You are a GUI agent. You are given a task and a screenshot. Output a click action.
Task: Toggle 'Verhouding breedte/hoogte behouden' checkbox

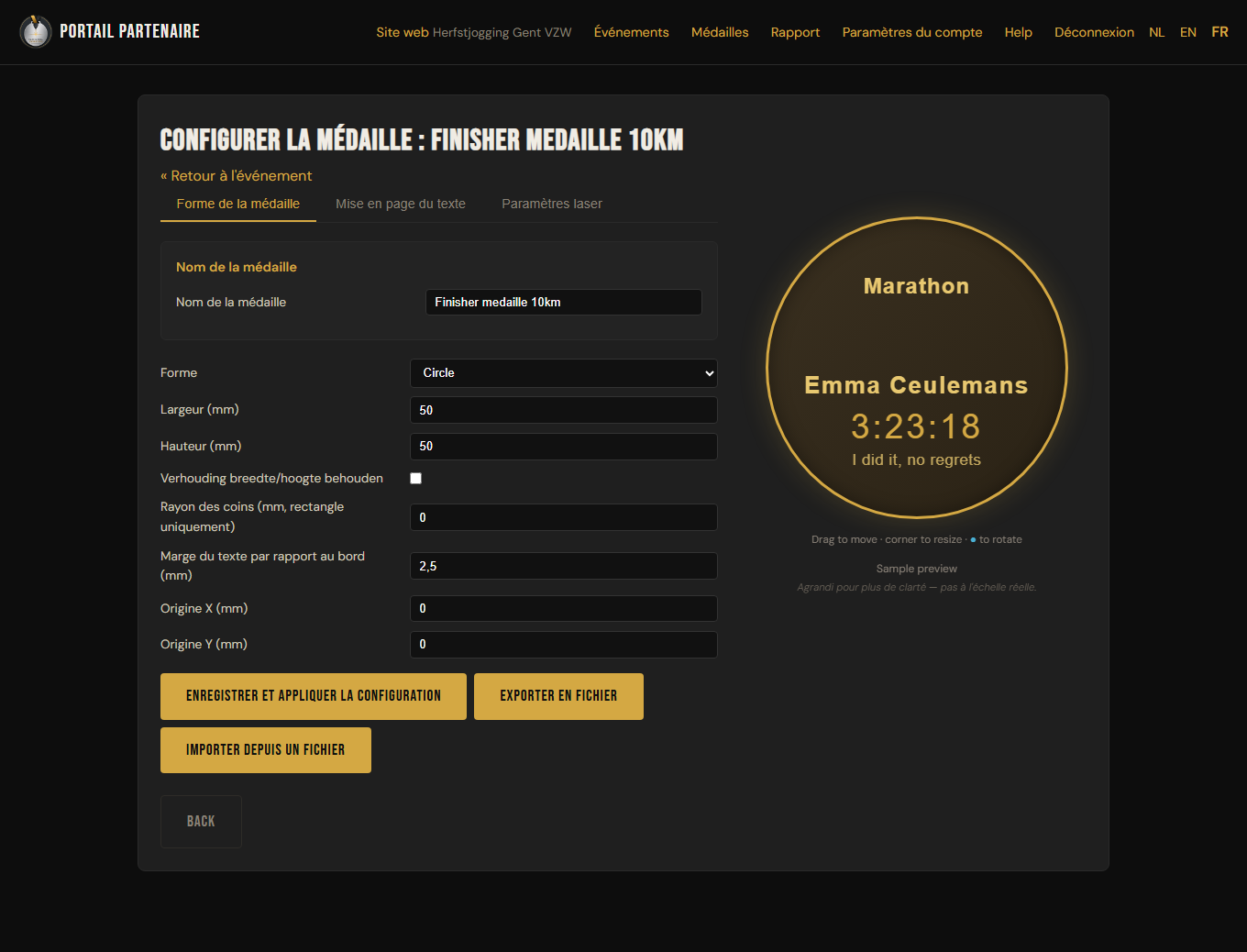415,478
